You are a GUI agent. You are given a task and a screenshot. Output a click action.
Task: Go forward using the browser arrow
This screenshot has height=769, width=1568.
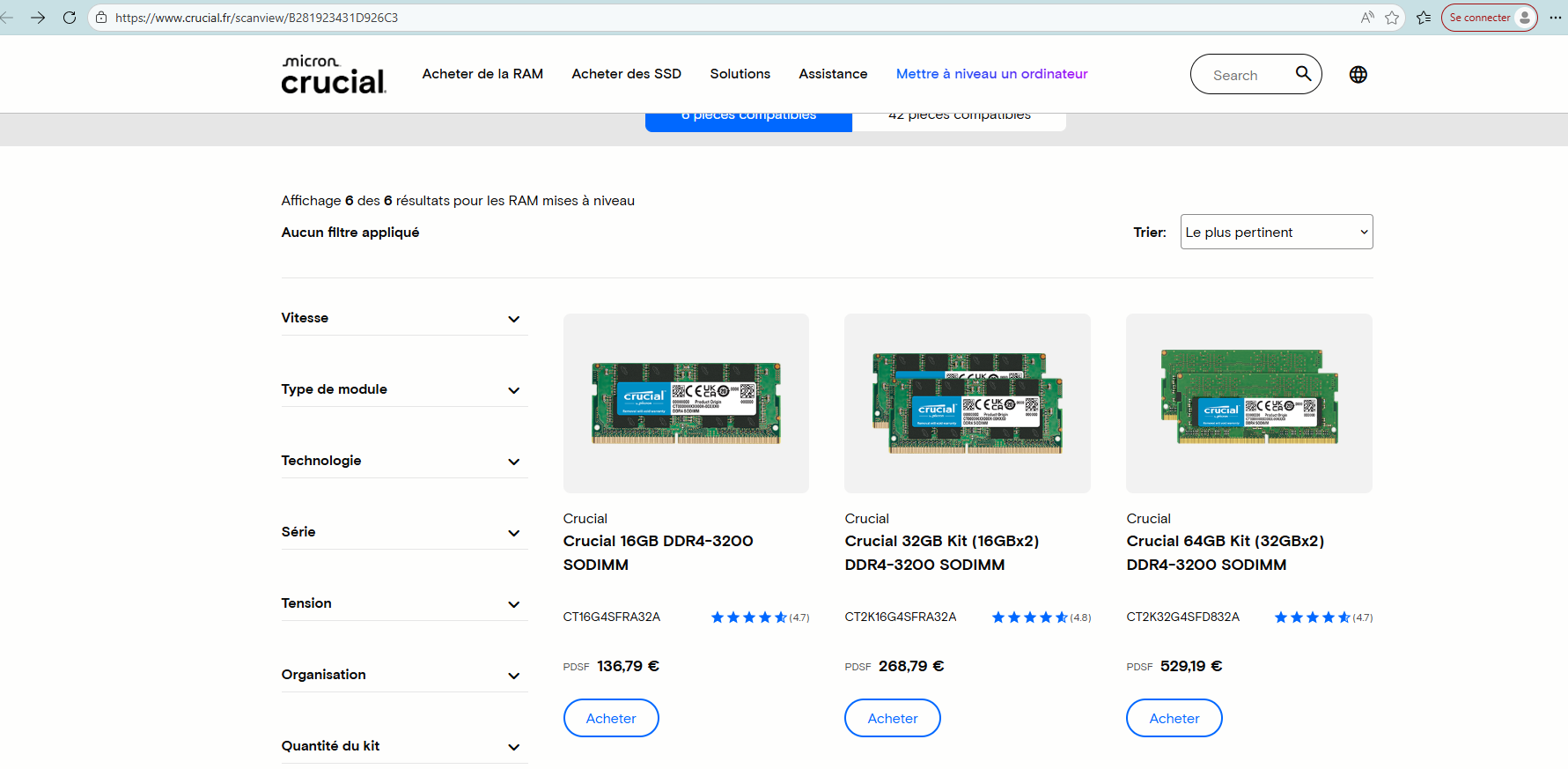pyautogui.click(x=38, y=18)
